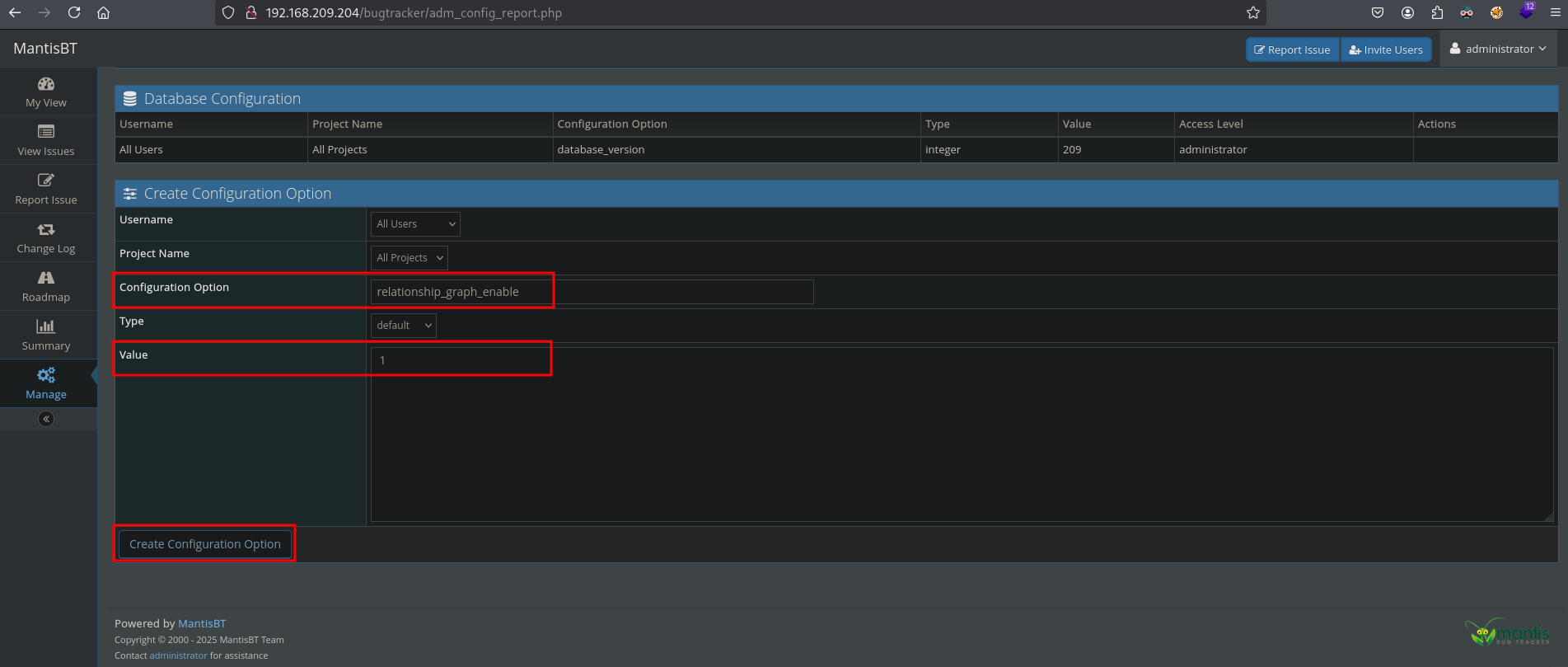The height and width of the screenshot is (667, 1568).
Task: Click inside the Configuration Option text field
Action: click(x=592, y=292)
